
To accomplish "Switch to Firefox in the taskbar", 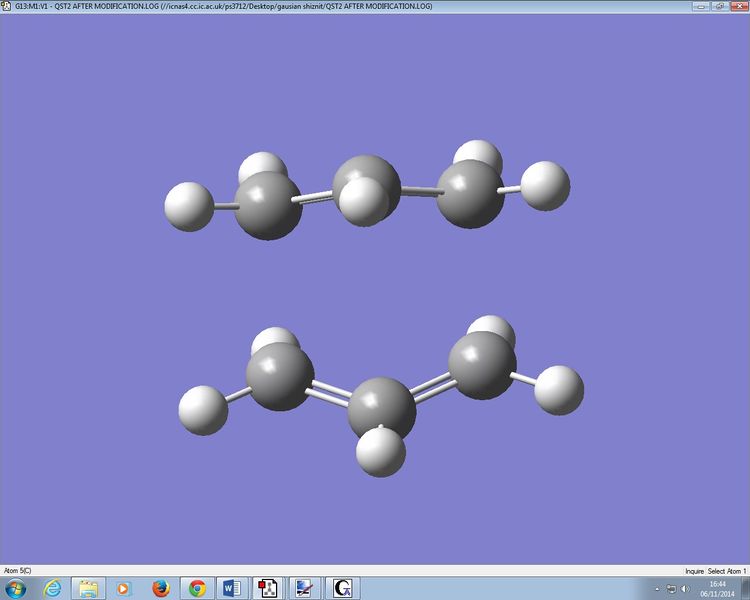I will 161,588.
